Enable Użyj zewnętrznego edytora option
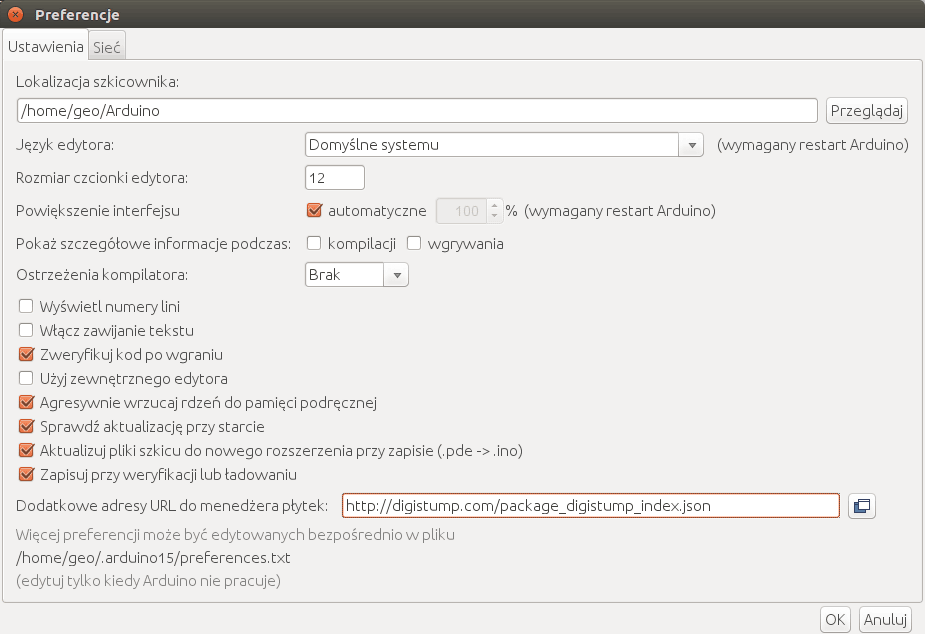This screenshot has height=634, width=925. tap(27, 378)
